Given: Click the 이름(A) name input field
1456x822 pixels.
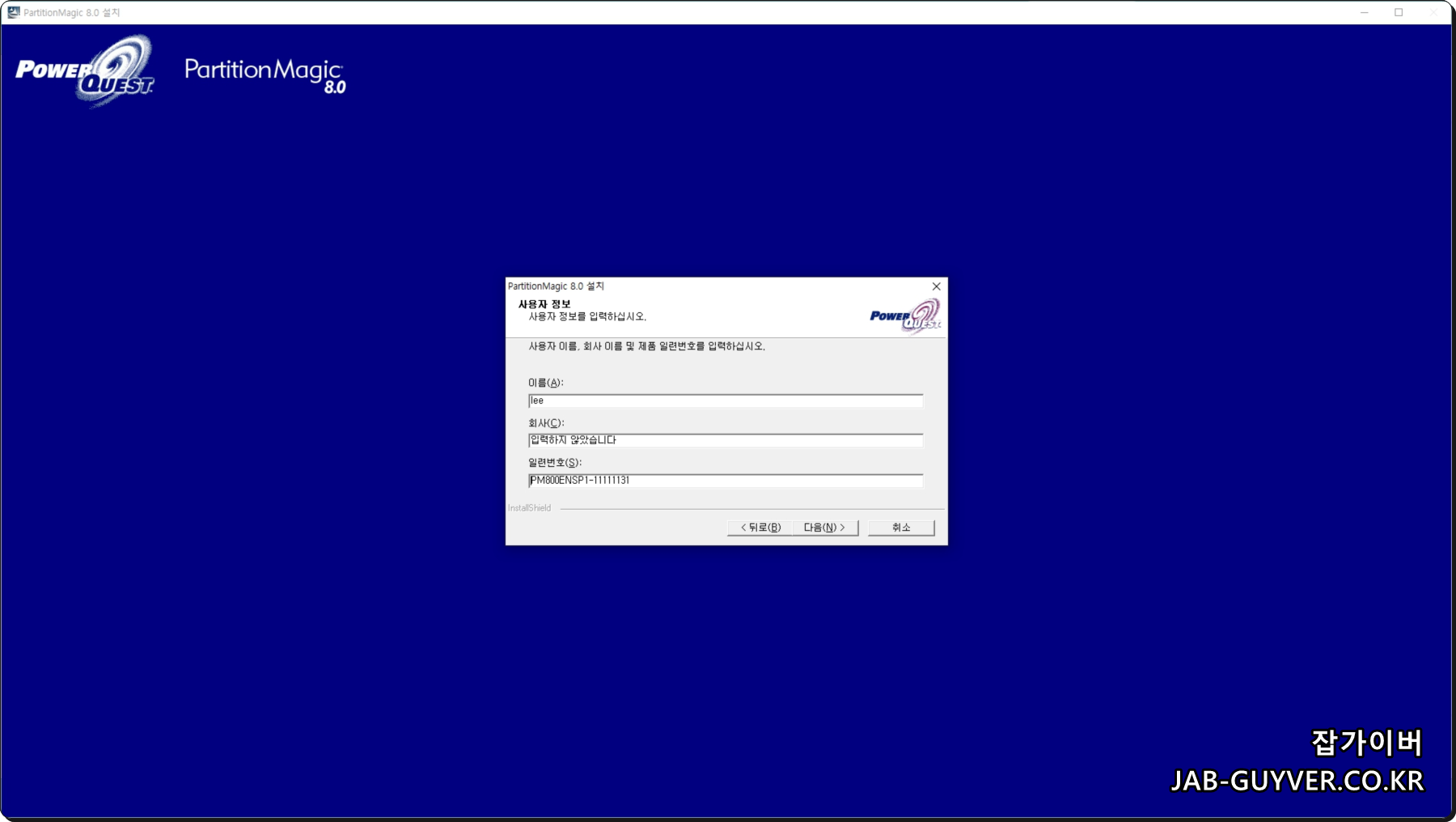Looking at the screenshot, I should click(x=726, y=400).
